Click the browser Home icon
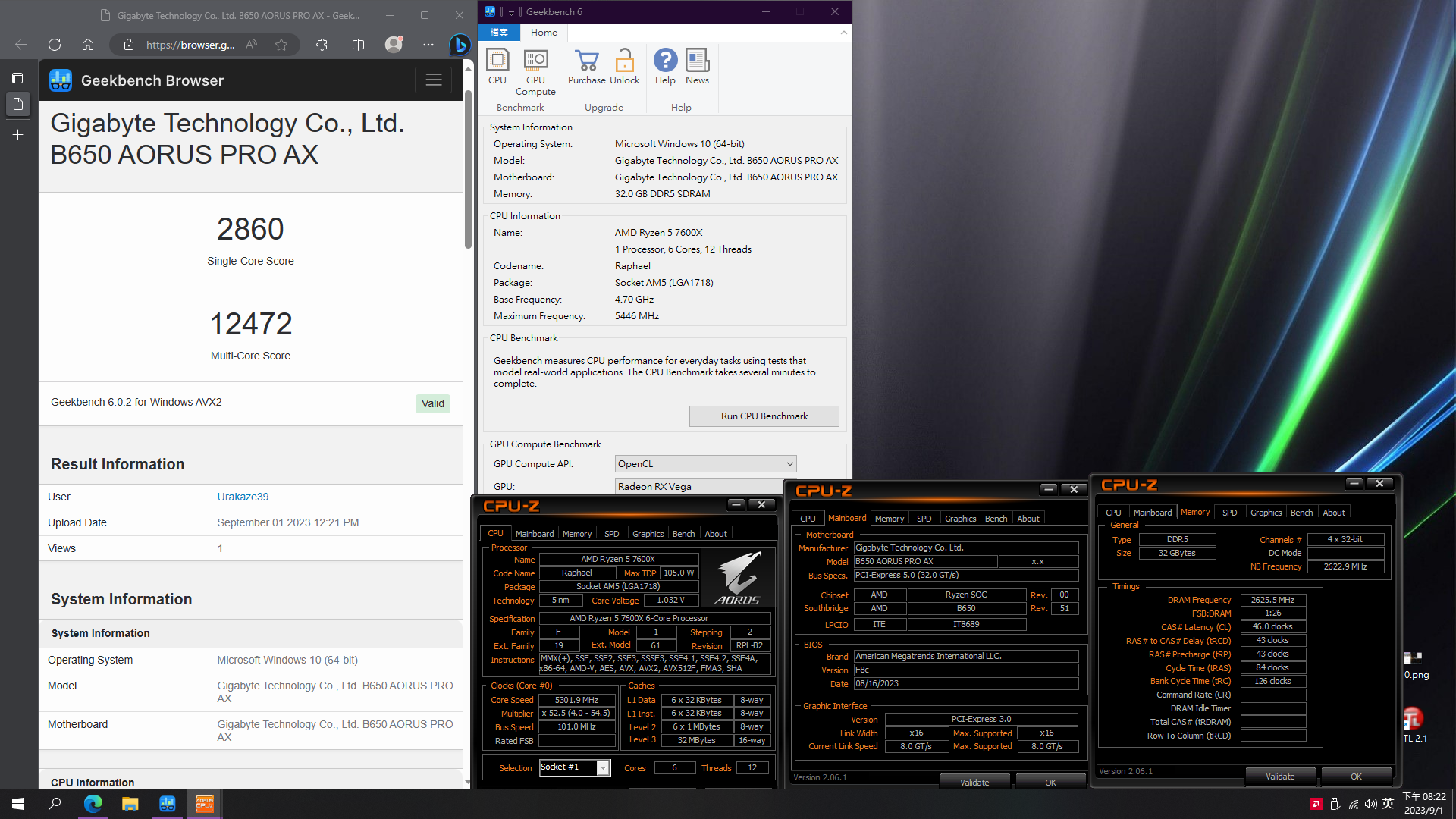The image size is (1456, 819). pyautogui.click(x=88, y=45)
